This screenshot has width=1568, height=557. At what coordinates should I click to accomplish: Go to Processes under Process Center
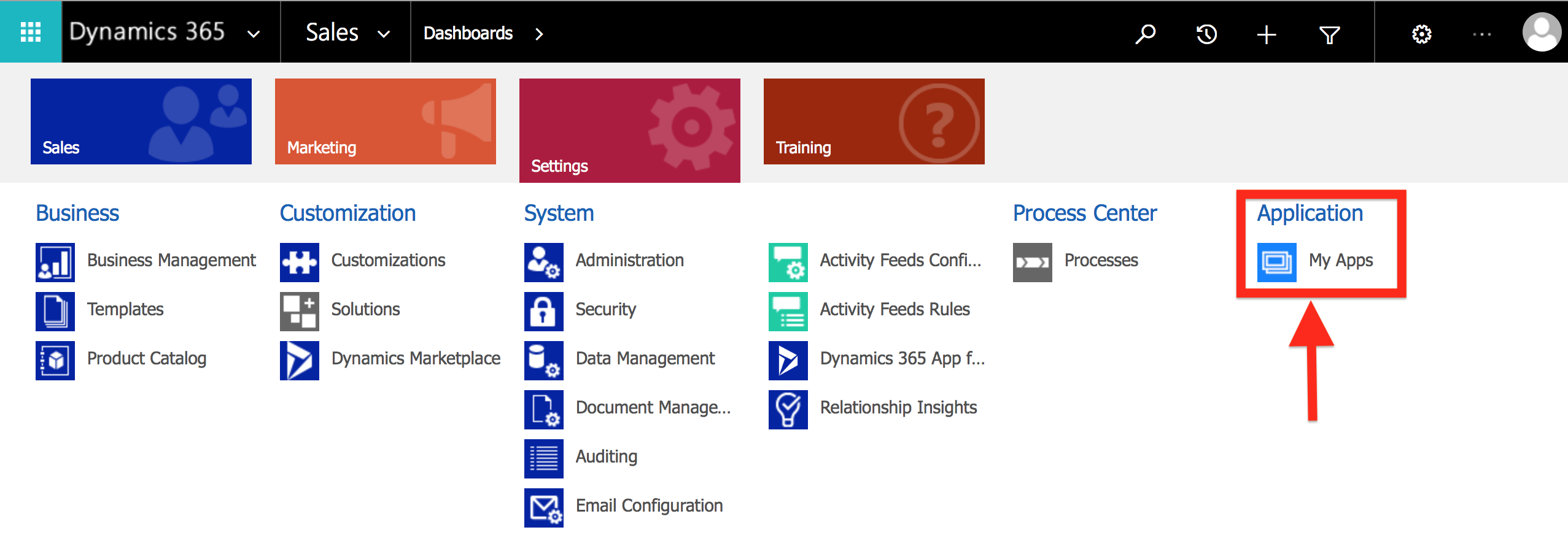click(x=1101, y=261)
